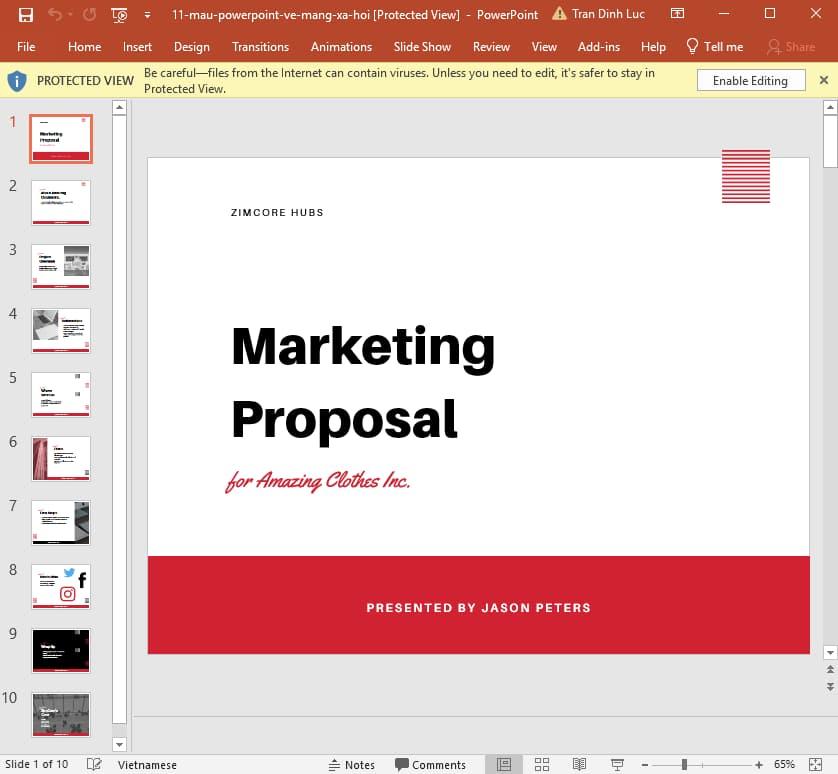
Task: Open the Customize Quick Access Toolbar dropdown
Action: 146,13
